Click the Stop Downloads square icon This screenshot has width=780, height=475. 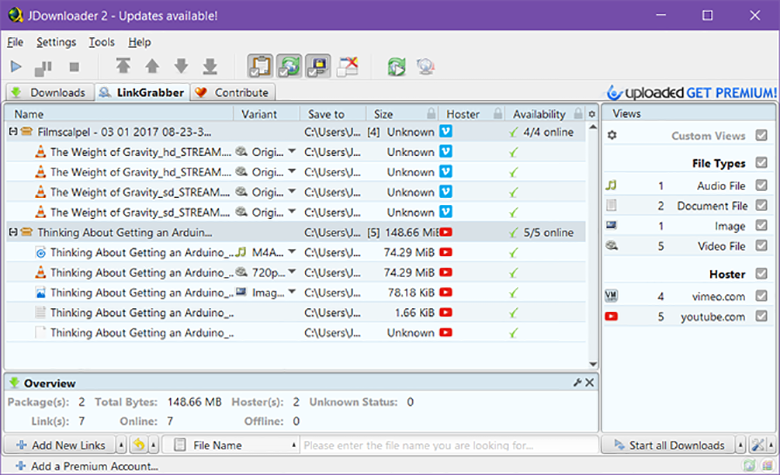point(74,67)
